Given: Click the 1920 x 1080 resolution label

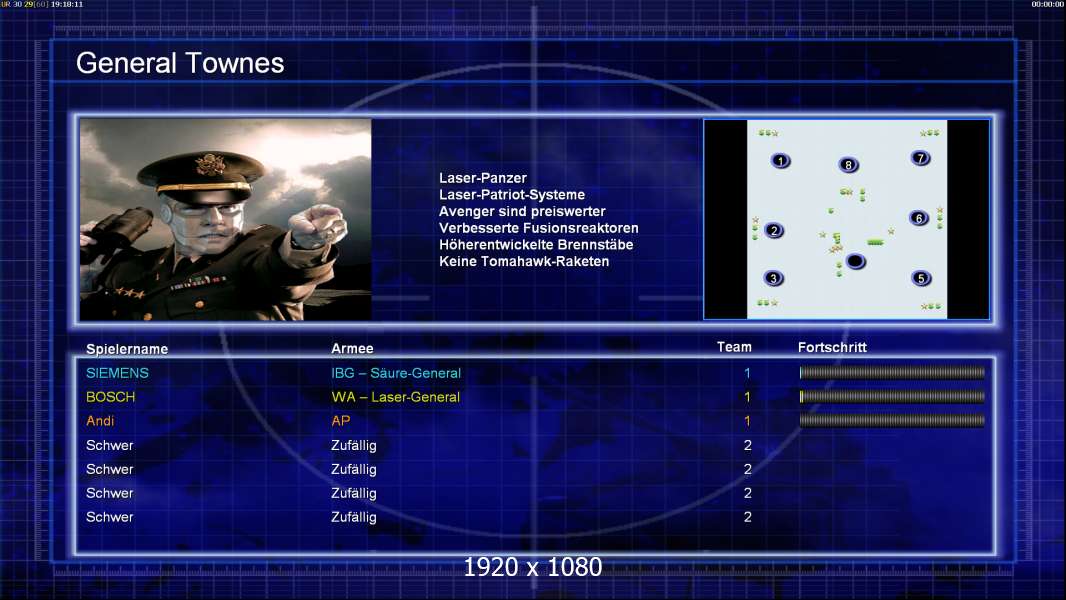Looking at the screenshot, I should [x=532, y=567].
